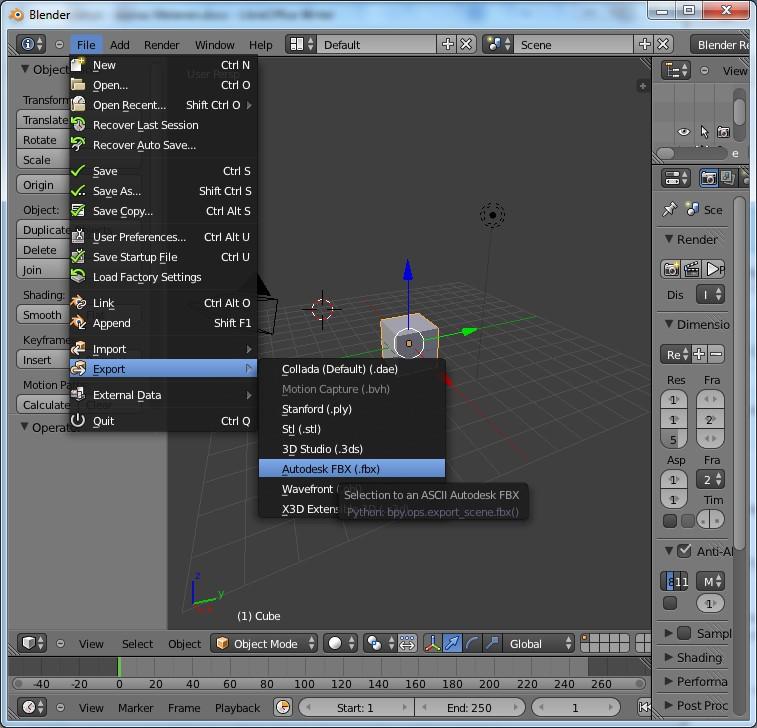Collapse the Operator panel triangle

pyautogui.click(x=24, y=427)
